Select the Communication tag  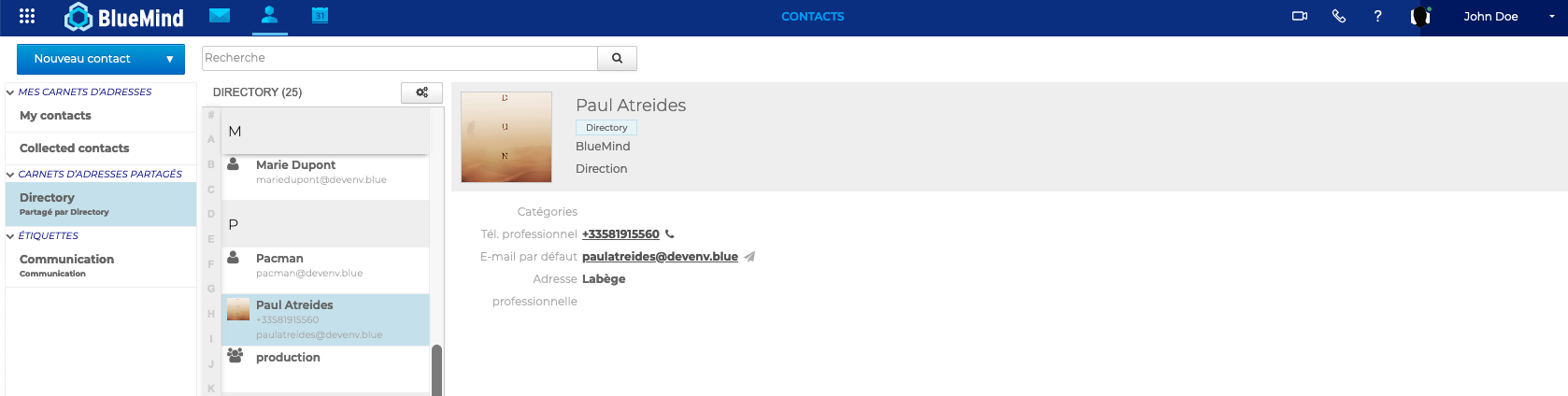(66, 260)
